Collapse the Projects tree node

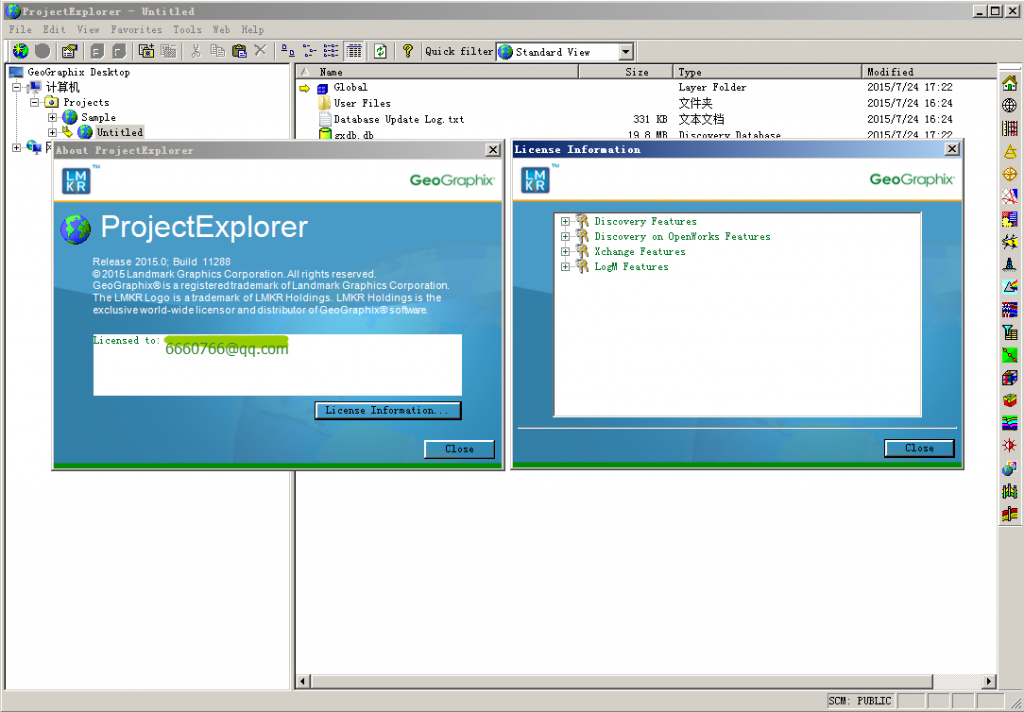point(35,102)
